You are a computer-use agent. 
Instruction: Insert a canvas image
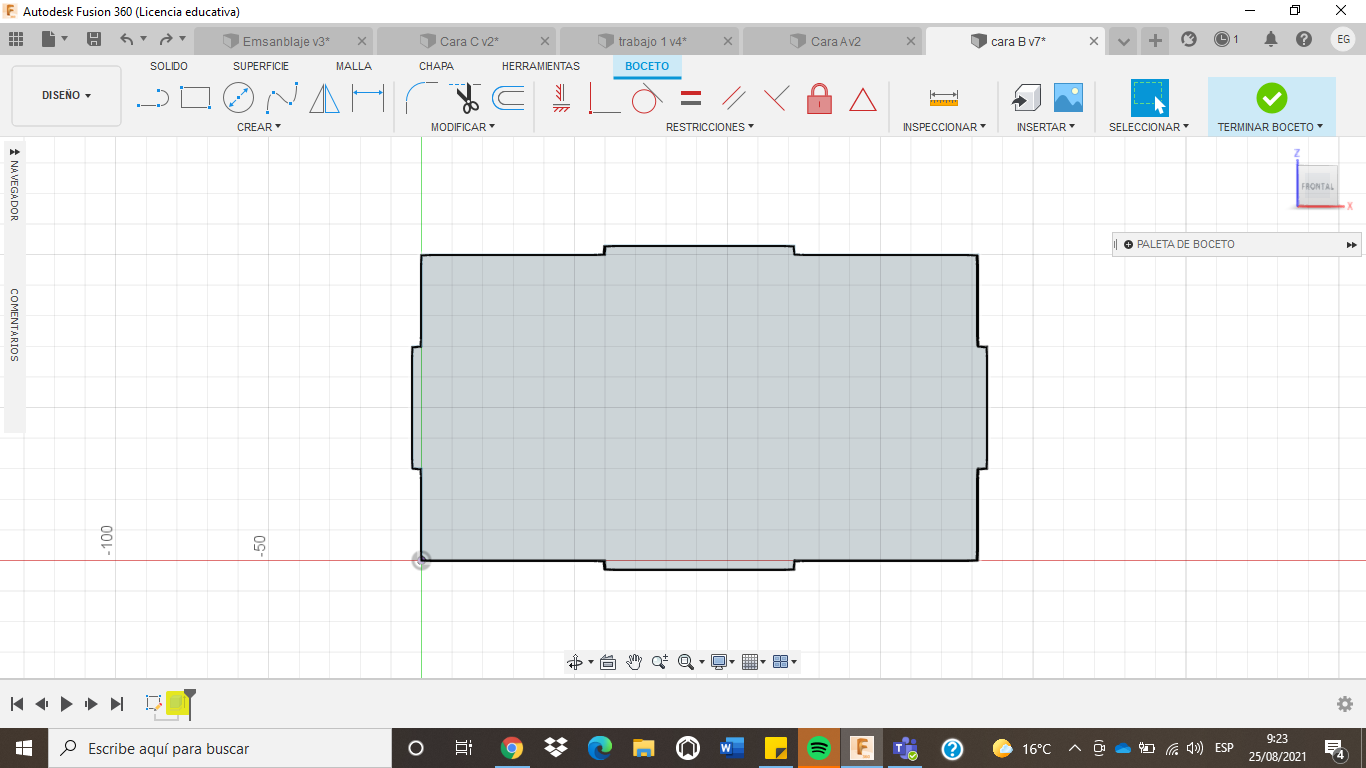(1068, 99)
